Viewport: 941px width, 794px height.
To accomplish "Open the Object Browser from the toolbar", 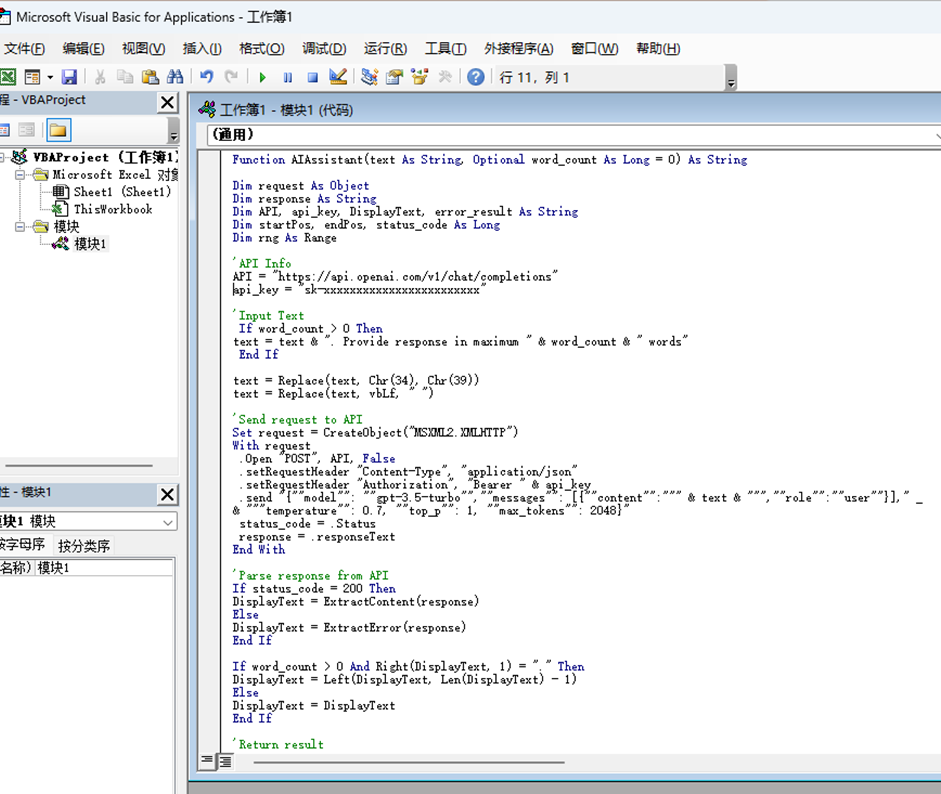I will (x=418, y=76).
